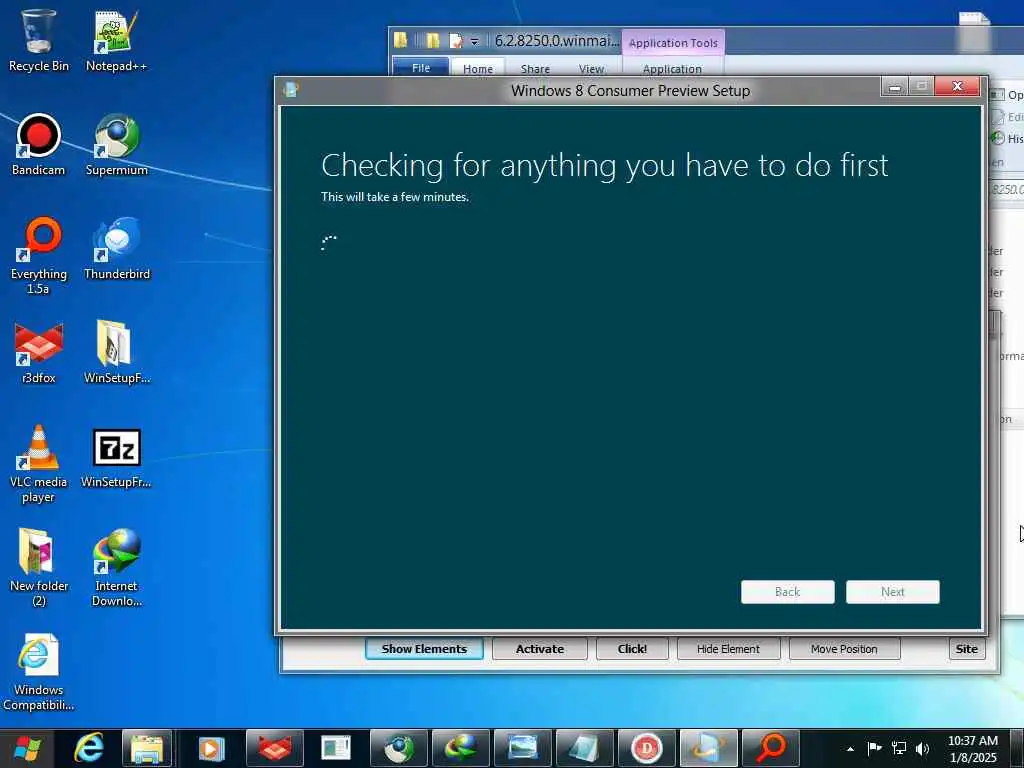
Task: Click the Move Position button
Action: click(844, 648)
